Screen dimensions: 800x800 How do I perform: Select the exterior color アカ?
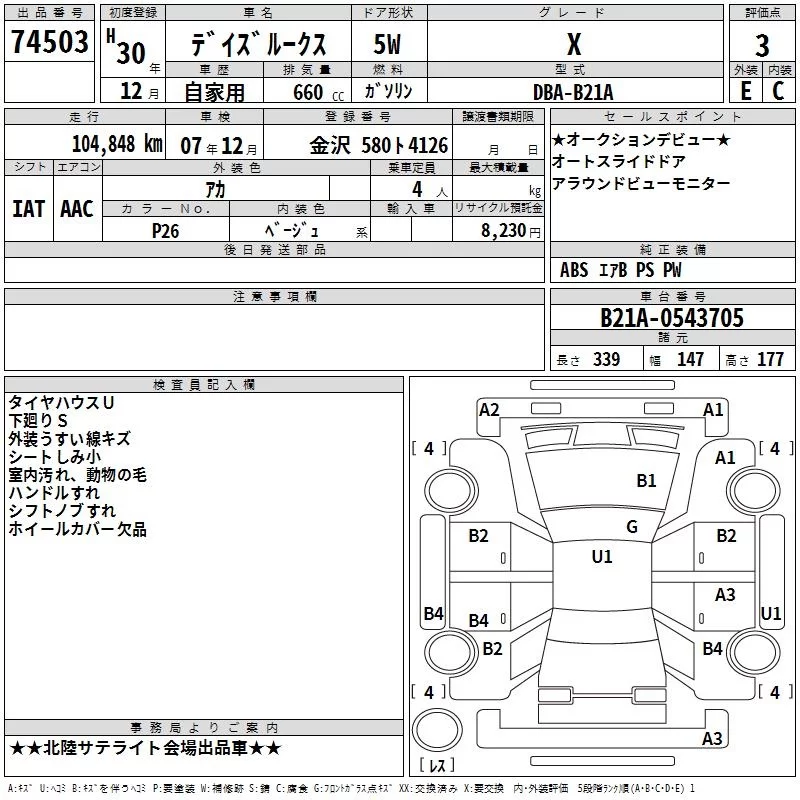[x=215, y=189]
